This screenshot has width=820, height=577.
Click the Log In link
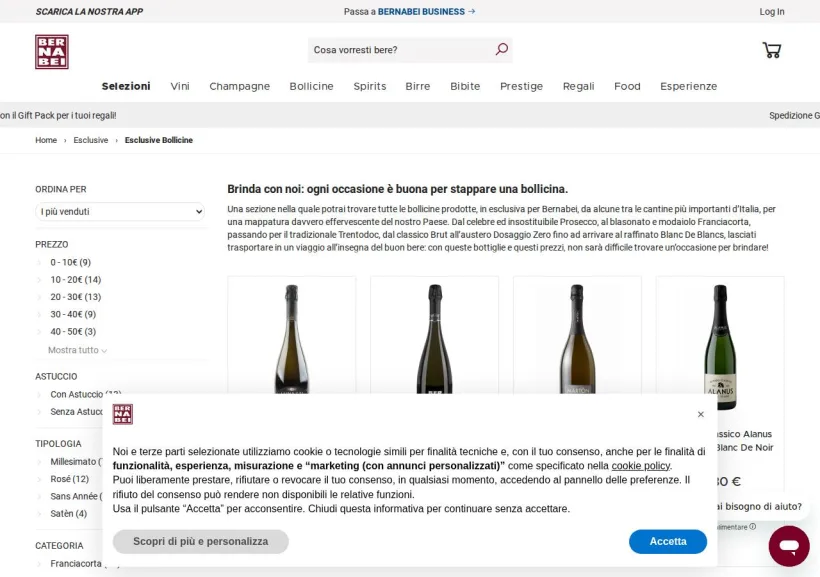pyautogui.click(x=772, y=12)
